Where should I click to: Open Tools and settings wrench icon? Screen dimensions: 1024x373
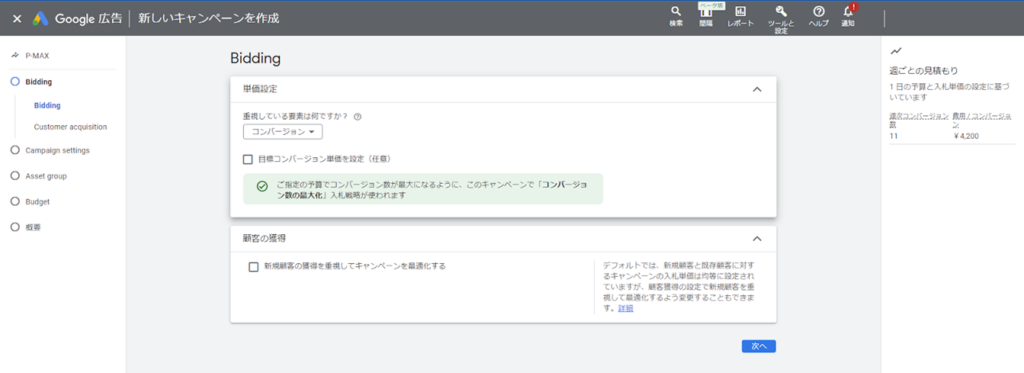coord(780,11)
